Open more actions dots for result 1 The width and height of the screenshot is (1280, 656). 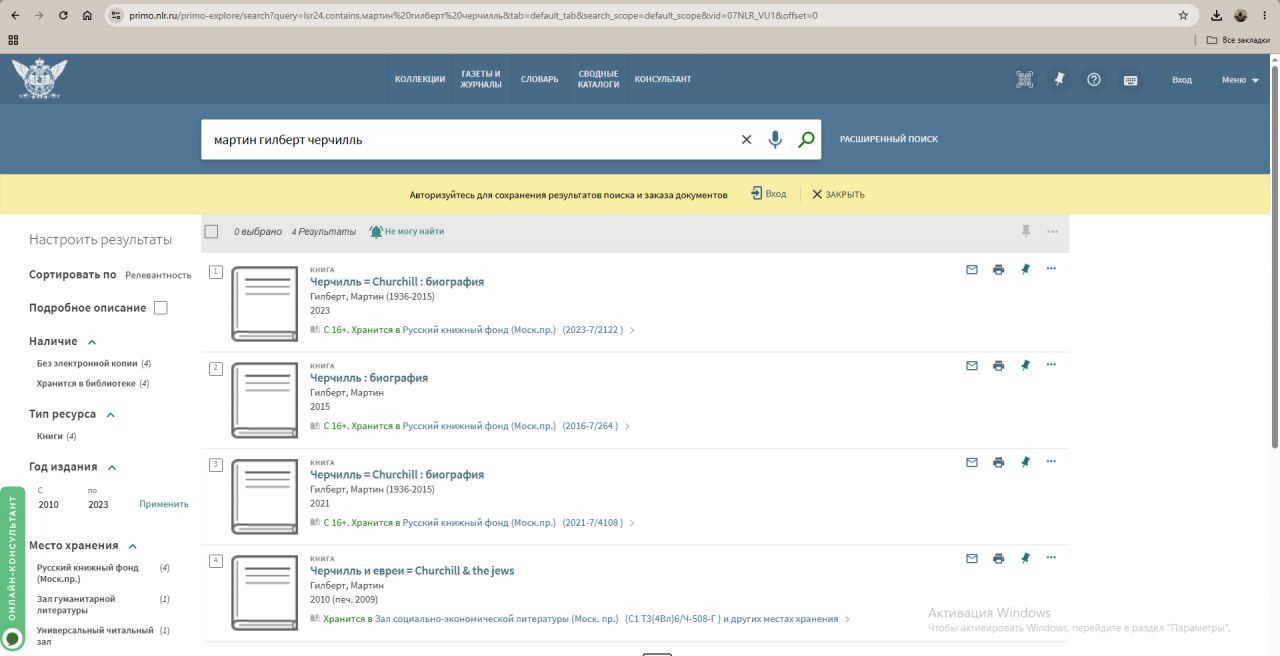coord(1051,268)
